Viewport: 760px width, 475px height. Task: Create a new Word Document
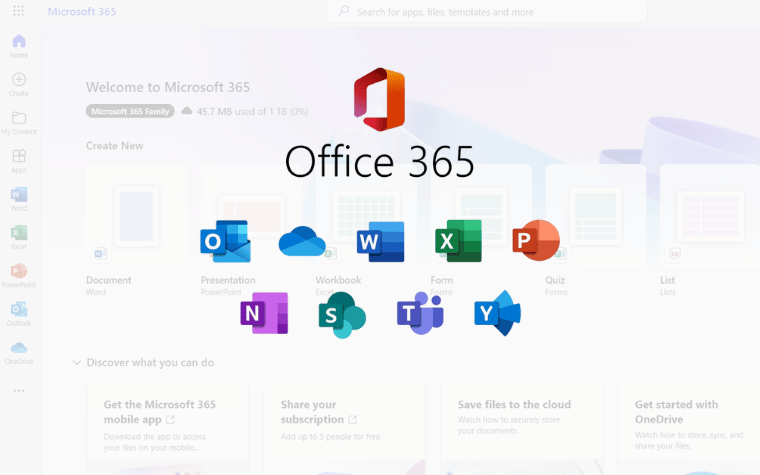coord(137,230)
